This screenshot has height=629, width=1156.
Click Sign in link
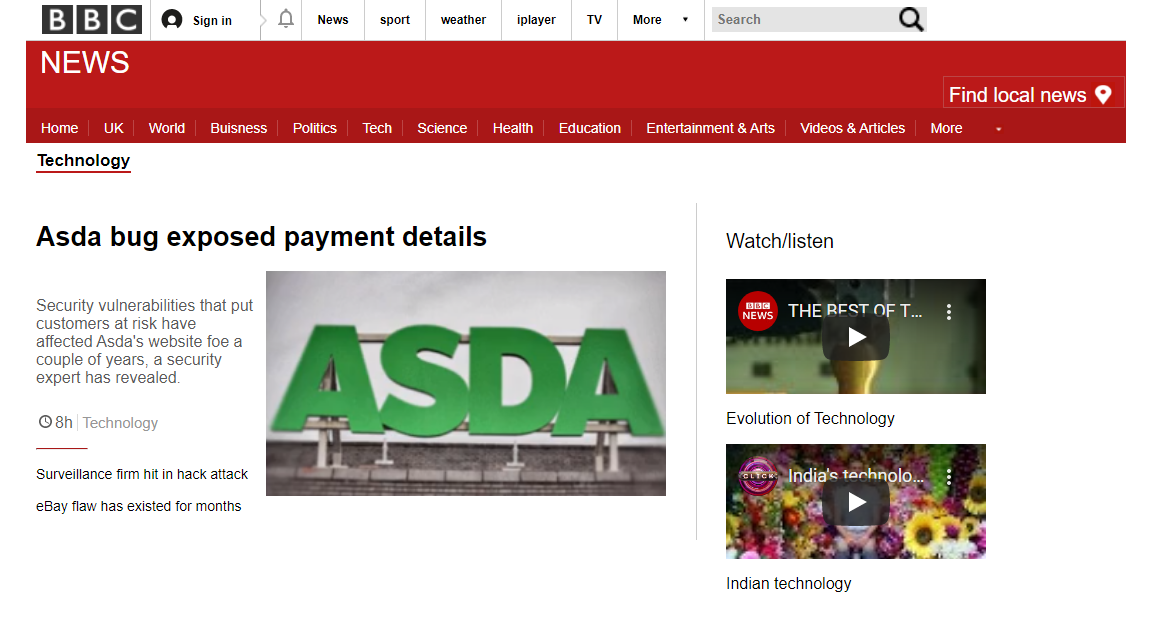(x=212, y=21)
